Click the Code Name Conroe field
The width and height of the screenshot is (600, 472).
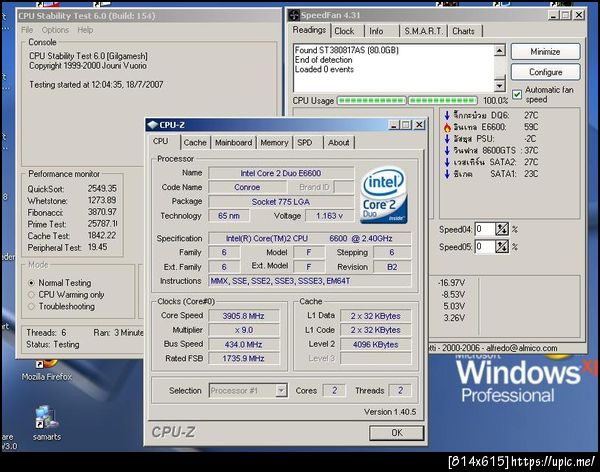click(x=247, y=188)
